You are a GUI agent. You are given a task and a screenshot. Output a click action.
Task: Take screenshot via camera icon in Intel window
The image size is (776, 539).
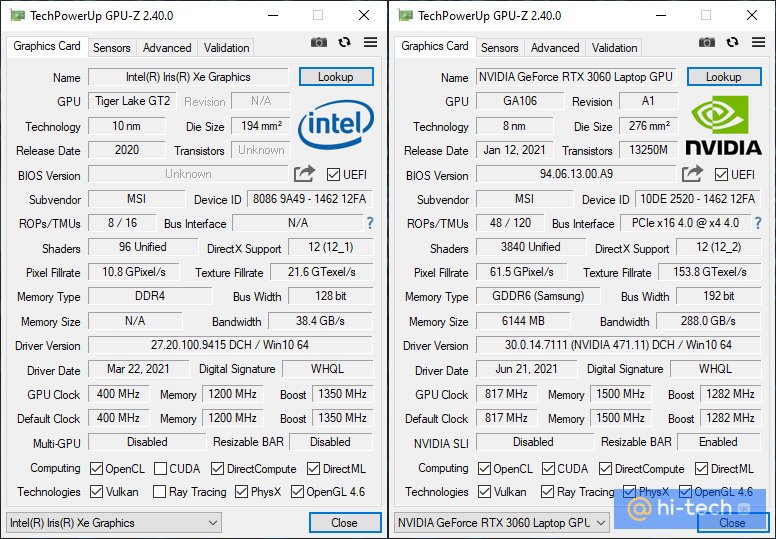pos(319,43)
